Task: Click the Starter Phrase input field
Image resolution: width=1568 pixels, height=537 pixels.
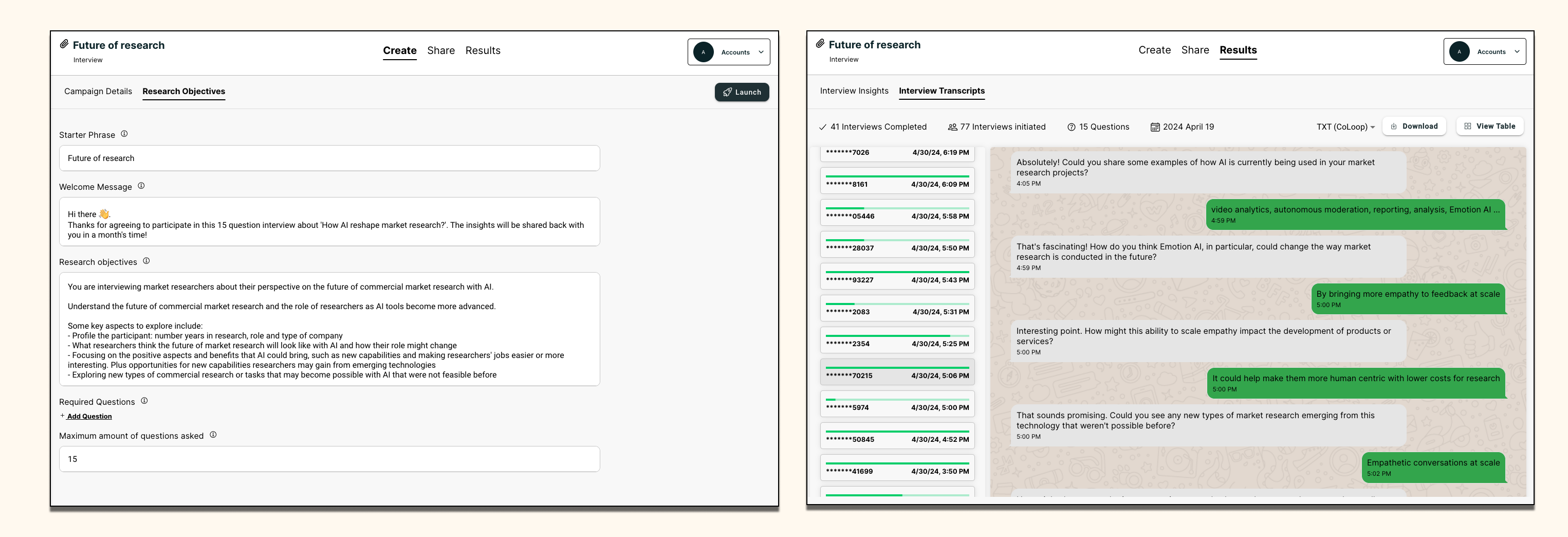Action: [x=329, y=158]
